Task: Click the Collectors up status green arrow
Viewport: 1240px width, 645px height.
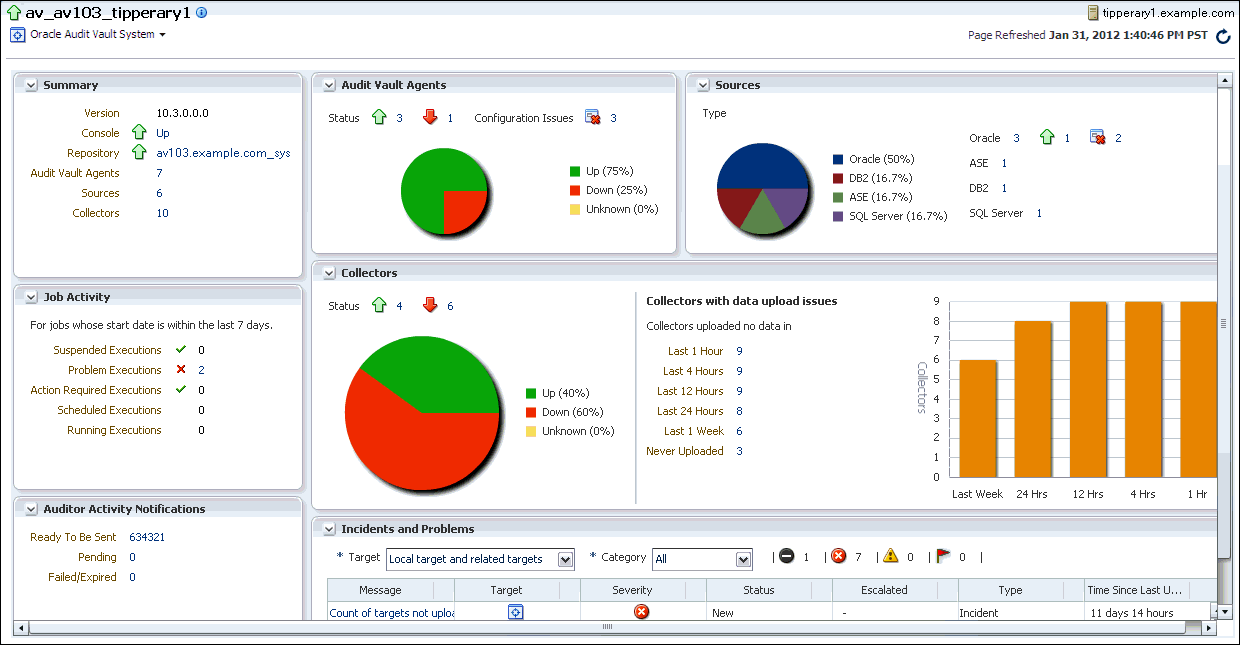Action: pyautogui.click(x=379, y=306)
